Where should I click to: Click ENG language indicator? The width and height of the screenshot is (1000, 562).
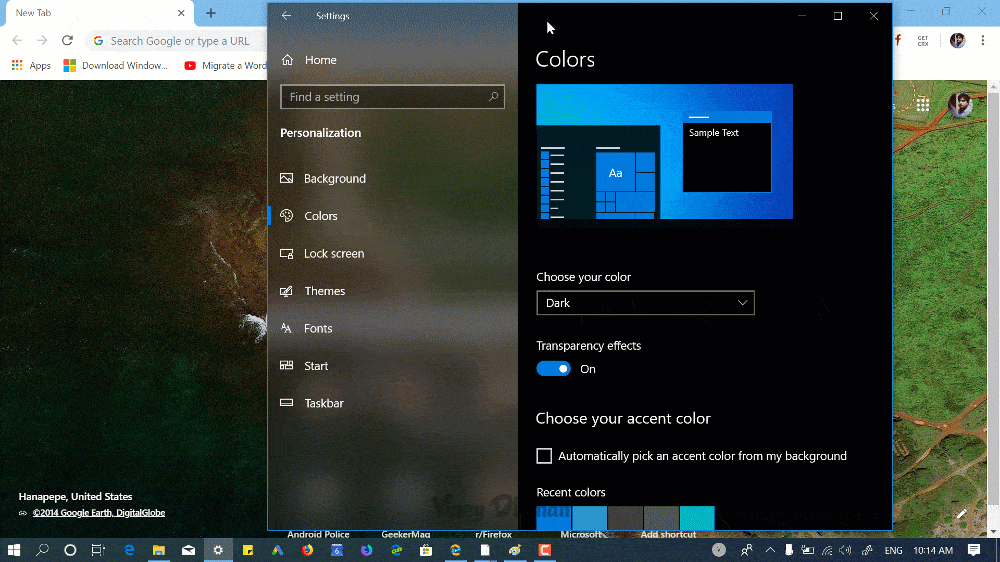(x=893, y=551)
